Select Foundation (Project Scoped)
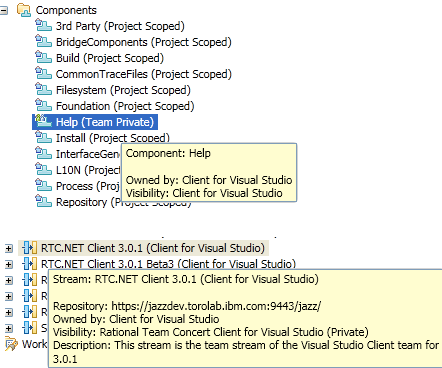442x368 pixels. click(125, 106)
